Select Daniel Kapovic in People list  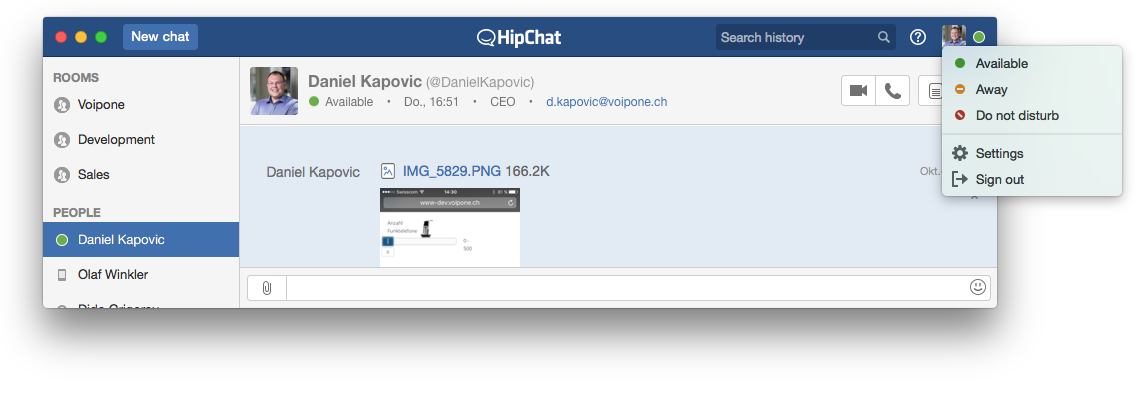pyautogui.click(x=141, y=240)
